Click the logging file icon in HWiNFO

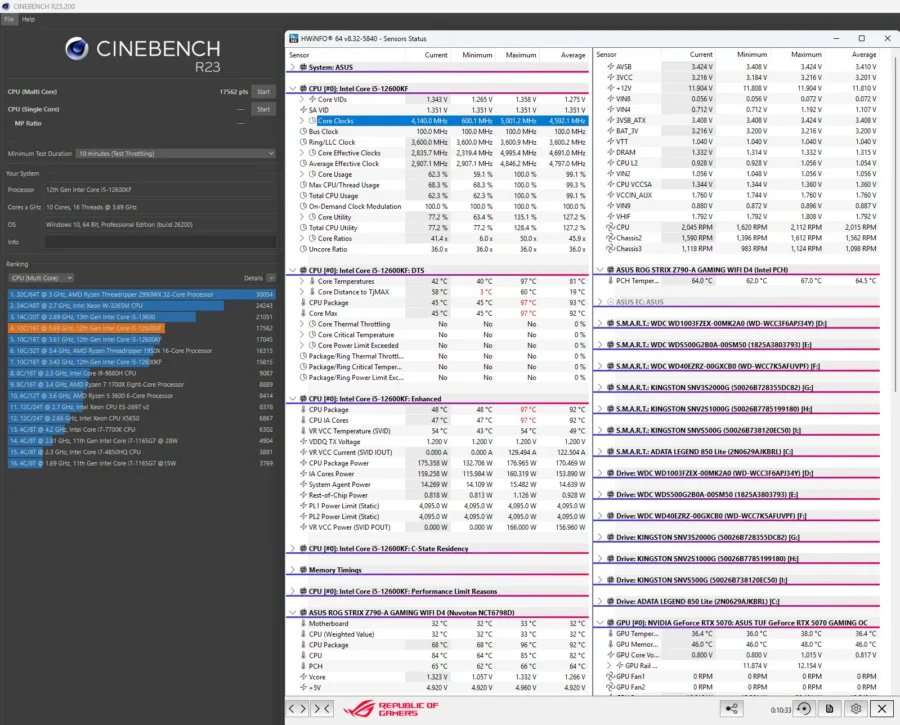[x=829, y=709]
